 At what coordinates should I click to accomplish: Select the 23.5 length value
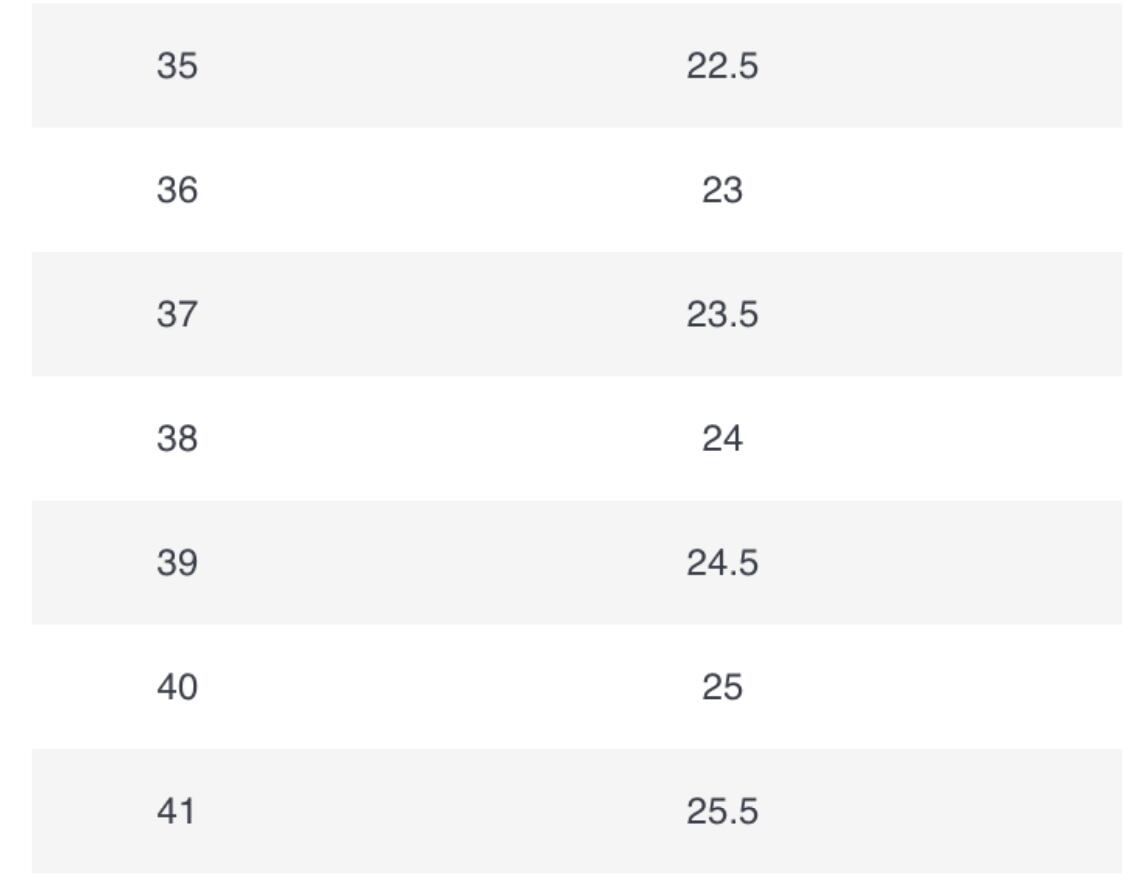tap(722, 314)
